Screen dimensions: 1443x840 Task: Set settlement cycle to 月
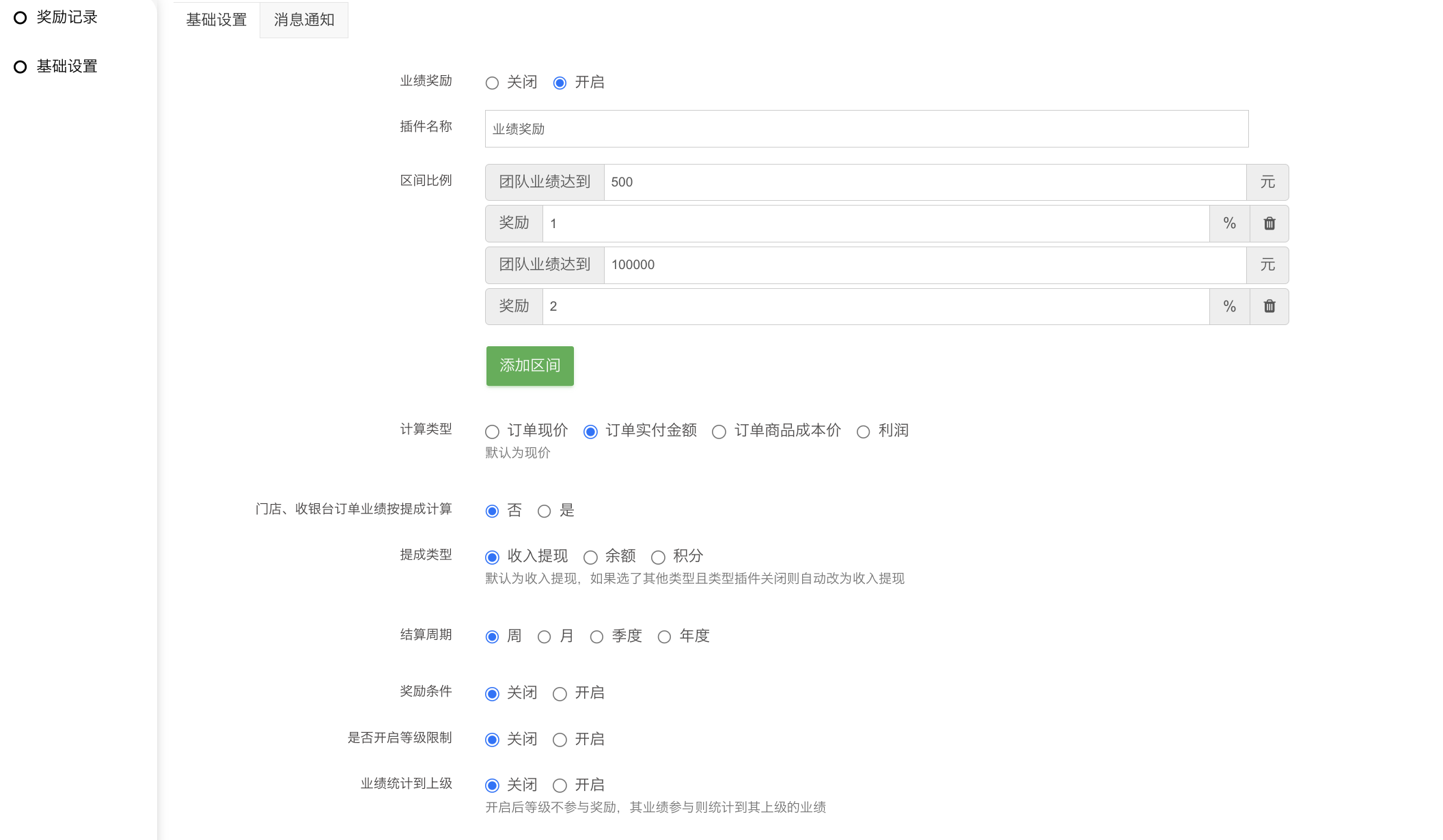pos(544,637)
